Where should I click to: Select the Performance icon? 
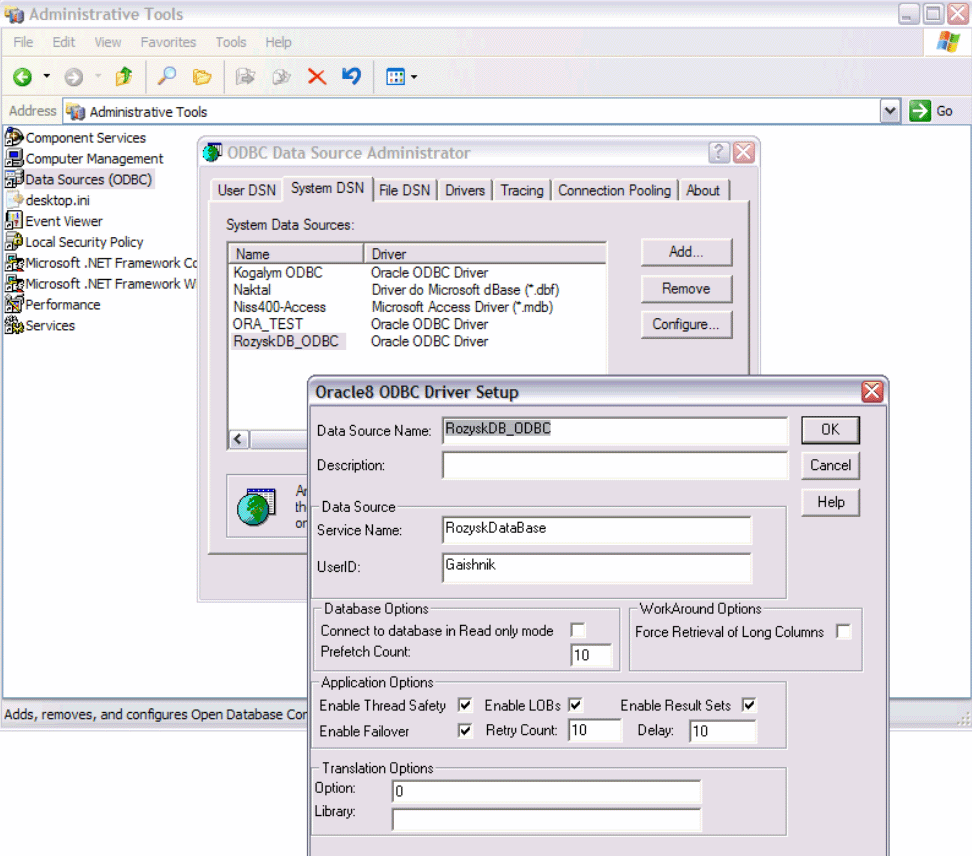coord(14,304)
